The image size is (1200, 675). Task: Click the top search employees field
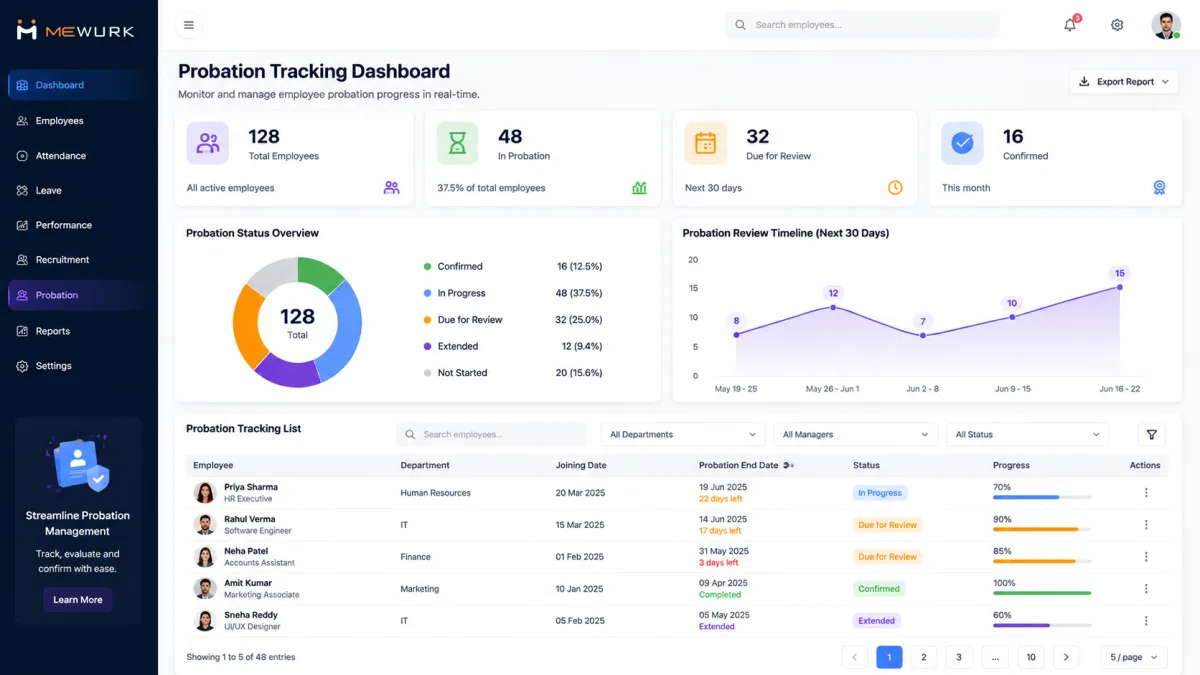[863, 25]
